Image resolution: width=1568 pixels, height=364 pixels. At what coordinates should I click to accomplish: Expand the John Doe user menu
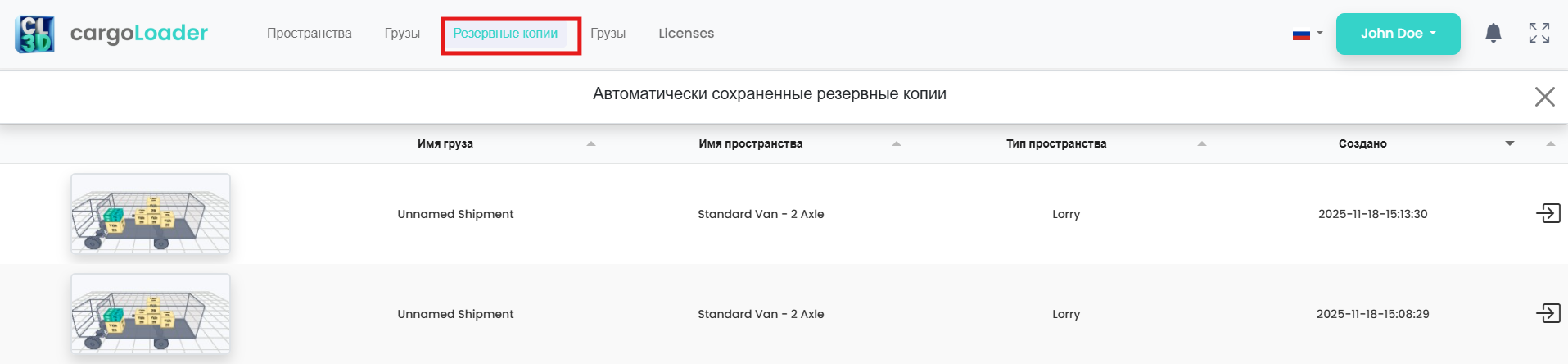click(x=1398, y=34)
